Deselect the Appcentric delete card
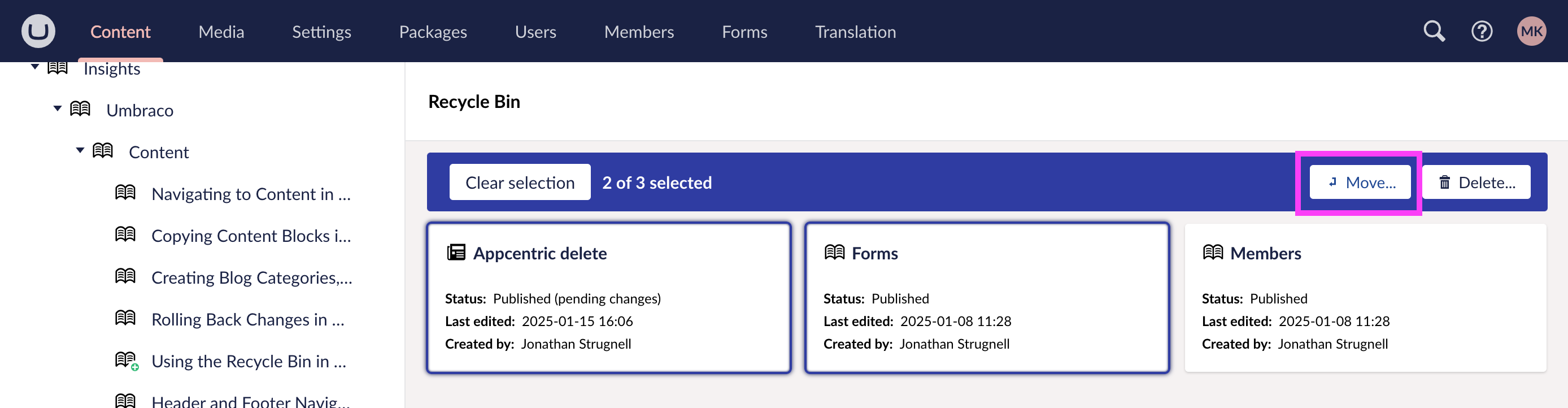The height and width of the screenshot is (408, 1568). click(609, 298)
